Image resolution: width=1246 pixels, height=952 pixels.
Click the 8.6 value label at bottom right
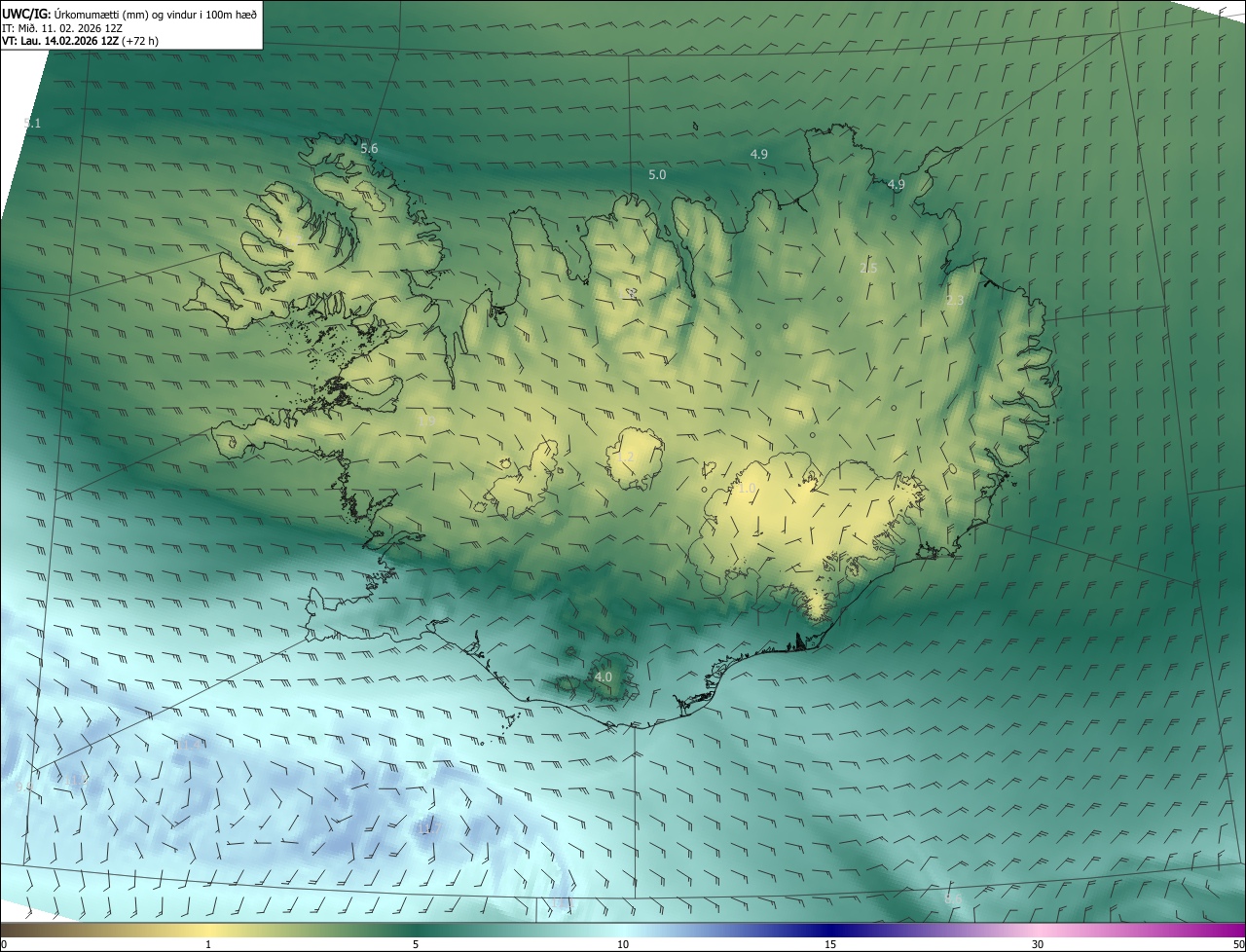[x=952, y=898]
